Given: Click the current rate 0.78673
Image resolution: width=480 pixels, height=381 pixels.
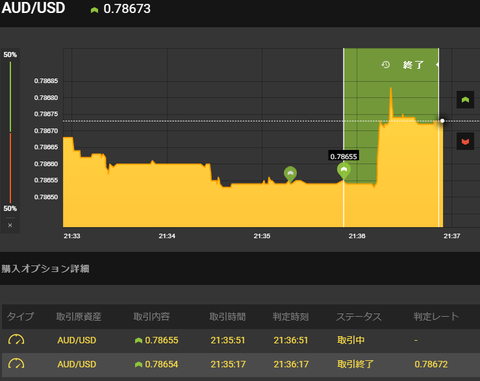Looking at the screenshot, I should [x=127, y=9].
